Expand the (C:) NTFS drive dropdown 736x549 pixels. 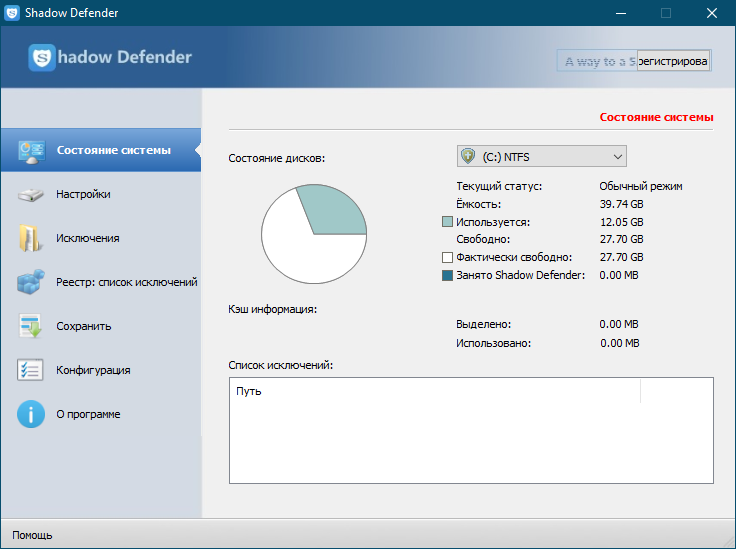point(542,156)
